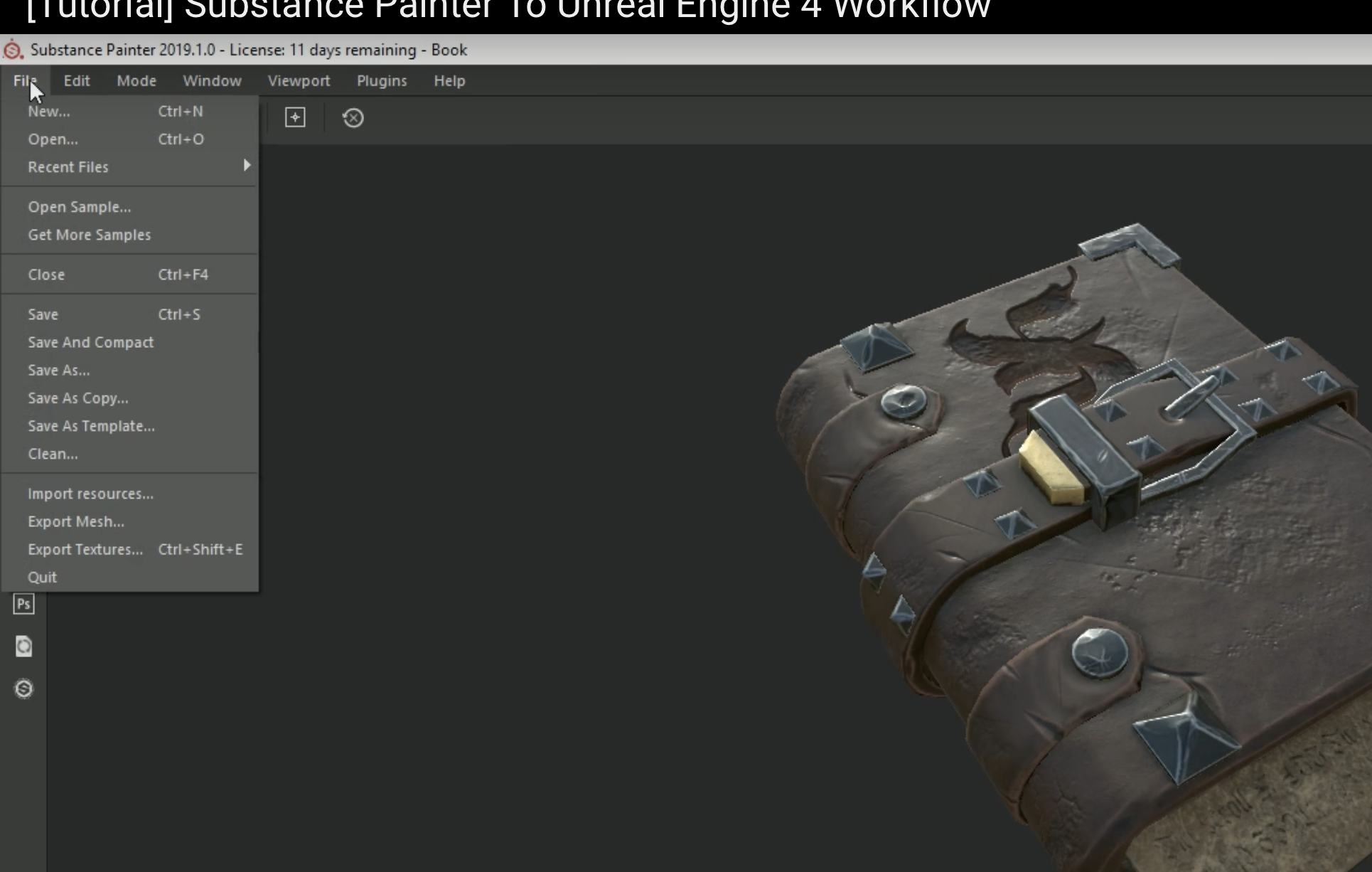Screen dimensions: 1372x872
Task: Choose Save And Compact
Action: coord(90,342)
